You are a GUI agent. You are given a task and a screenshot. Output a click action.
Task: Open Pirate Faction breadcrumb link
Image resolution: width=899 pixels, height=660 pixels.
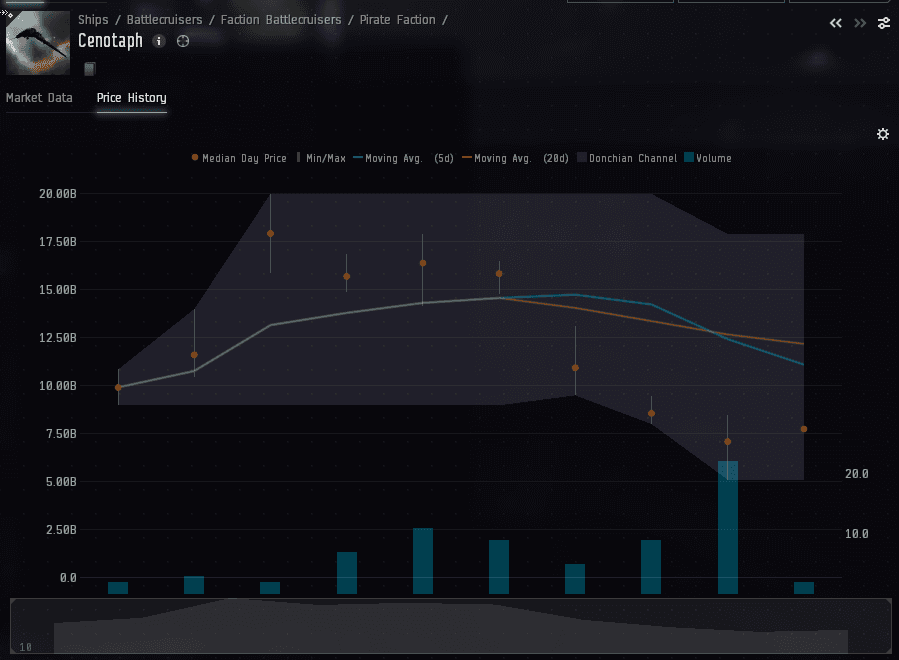tap(399, 20)
